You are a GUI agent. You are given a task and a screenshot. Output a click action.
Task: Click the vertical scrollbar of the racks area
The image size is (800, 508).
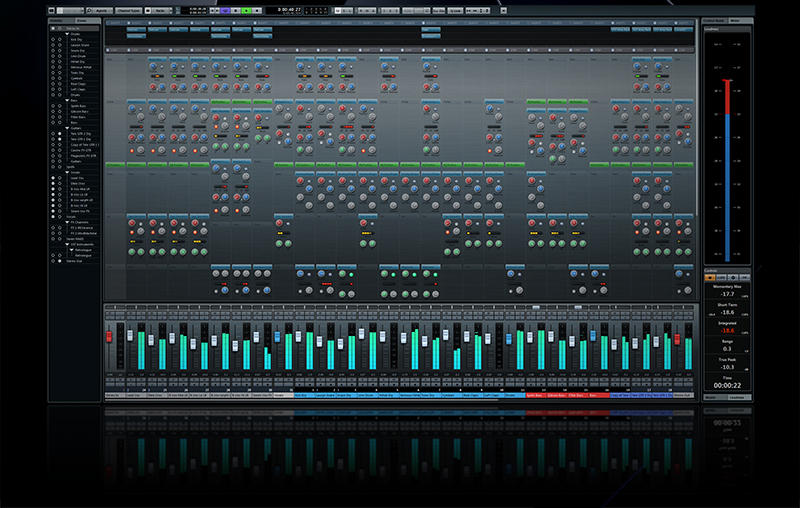click(x=696, y=117)
